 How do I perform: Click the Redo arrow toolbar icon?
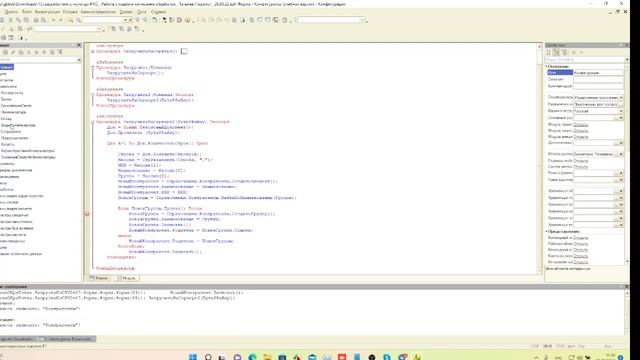point(60,20)
